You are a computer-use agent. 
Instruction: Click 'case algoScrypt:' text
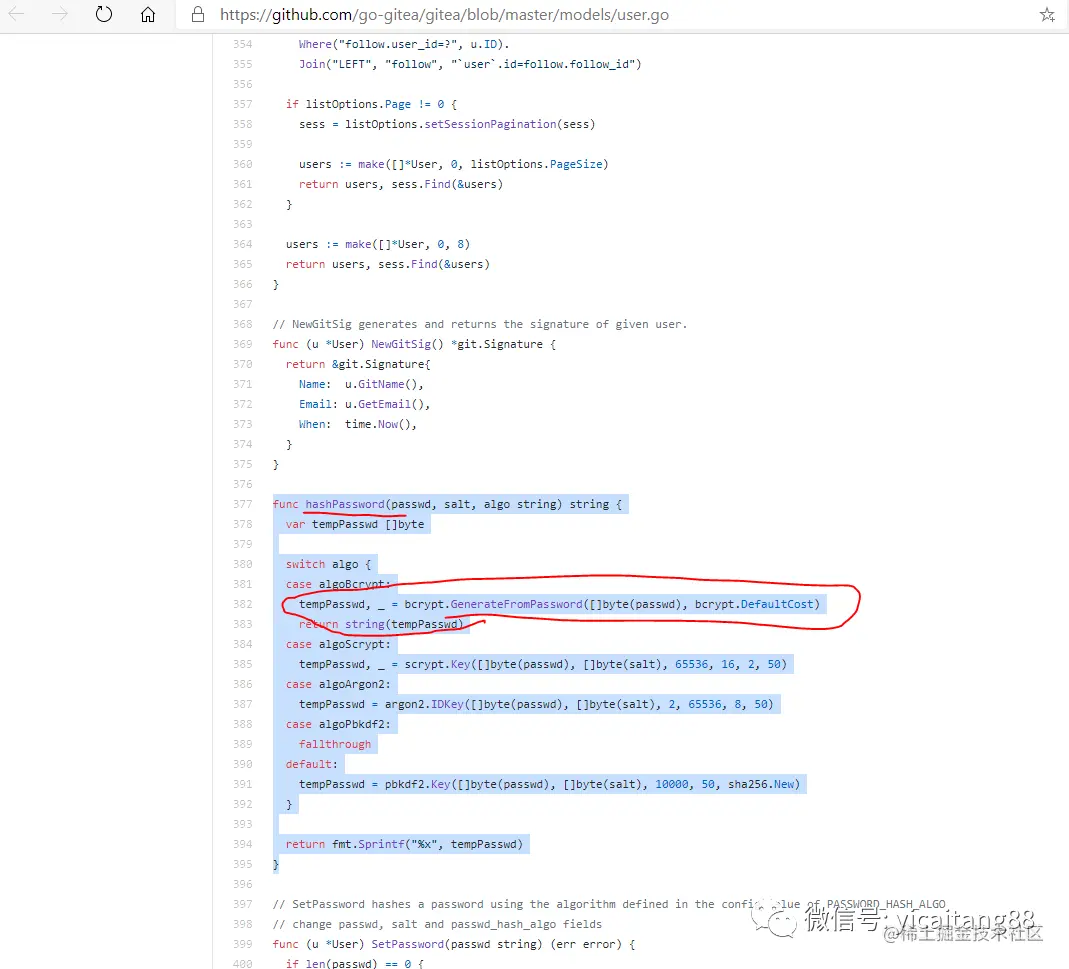[x=338, y=644]
